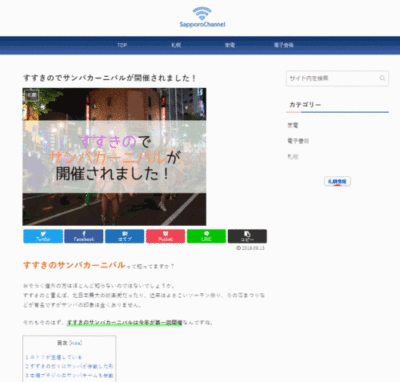Save the article to Pocket
This screenshot has height=382, width=400.
coord(166,236)
